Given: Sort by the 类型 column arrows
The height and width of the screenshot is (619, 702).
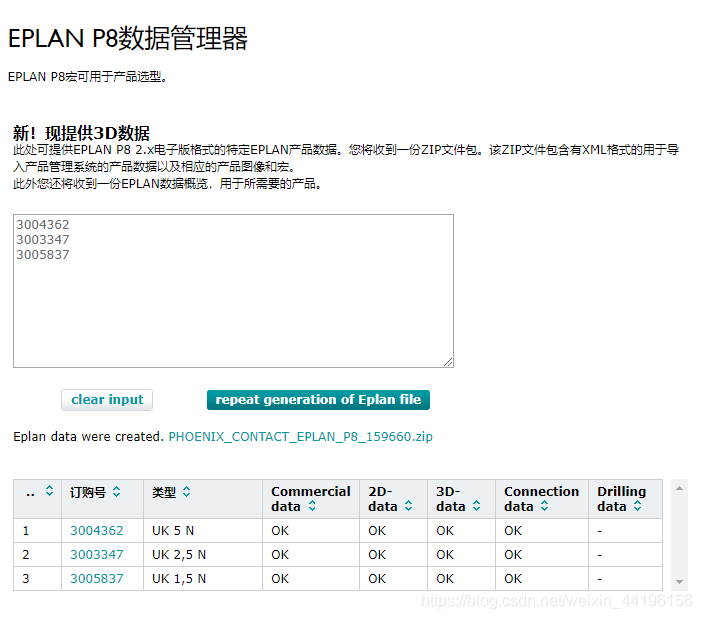Looking at the screenshot, I should (186, 492).
